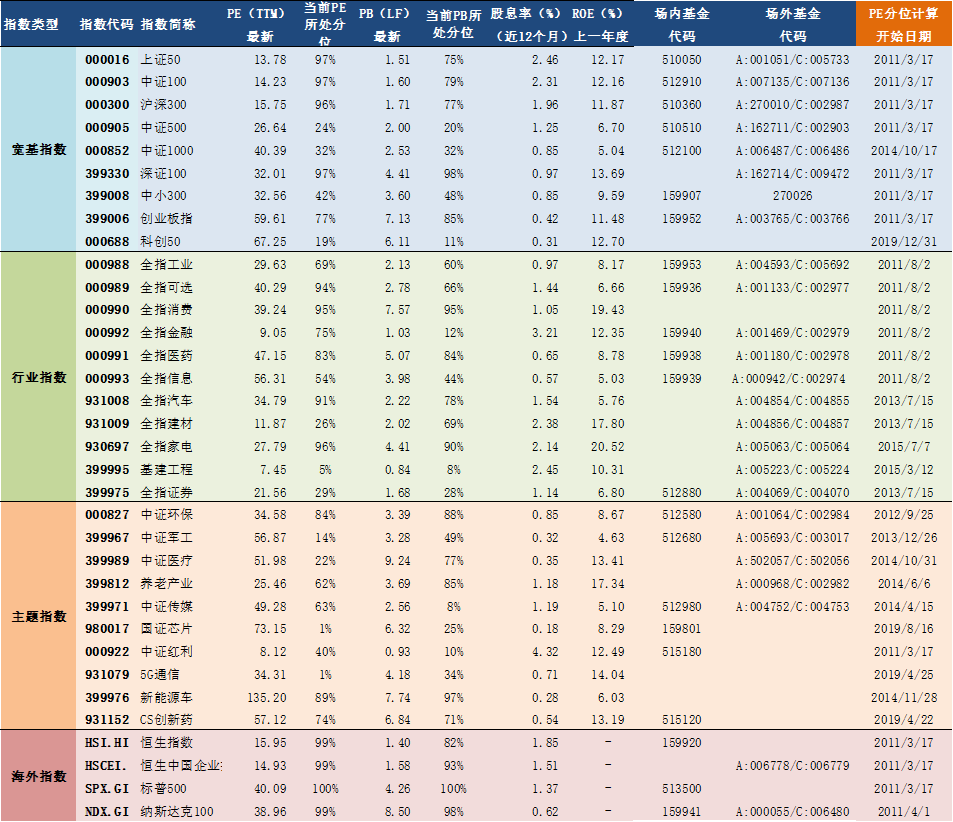Viewport: 953px width, 822px height.
Task: Click the 中证红利 index name cell
Action: coord(167,651)
